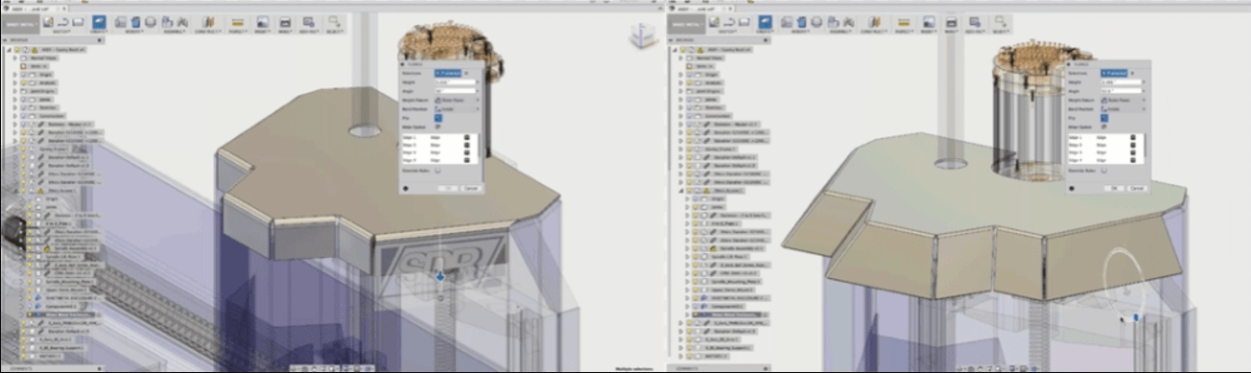The width and height of the screenshot is (1251, 373).
Task: Expand Named Views node in left browser
Action: (x=15, y=58)
